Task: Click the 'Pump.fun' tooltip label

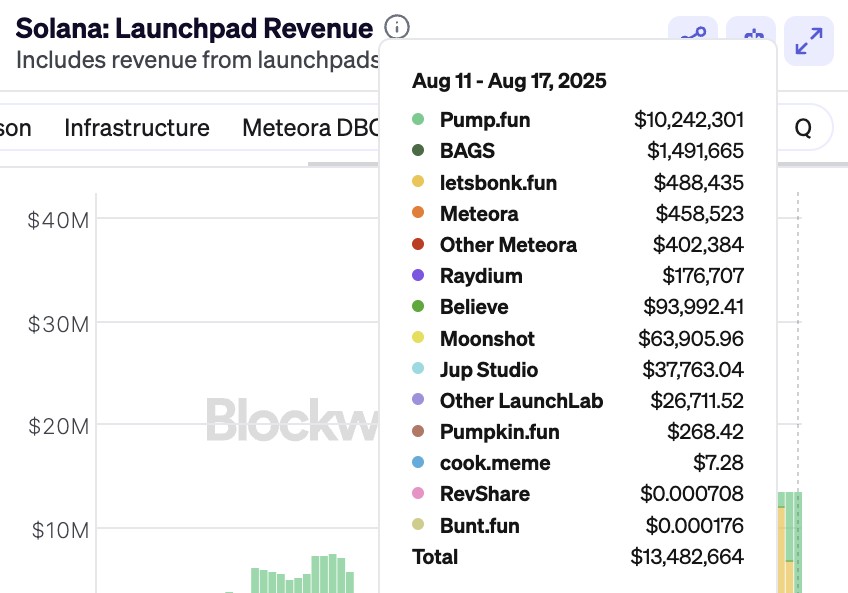Action: 485,120
